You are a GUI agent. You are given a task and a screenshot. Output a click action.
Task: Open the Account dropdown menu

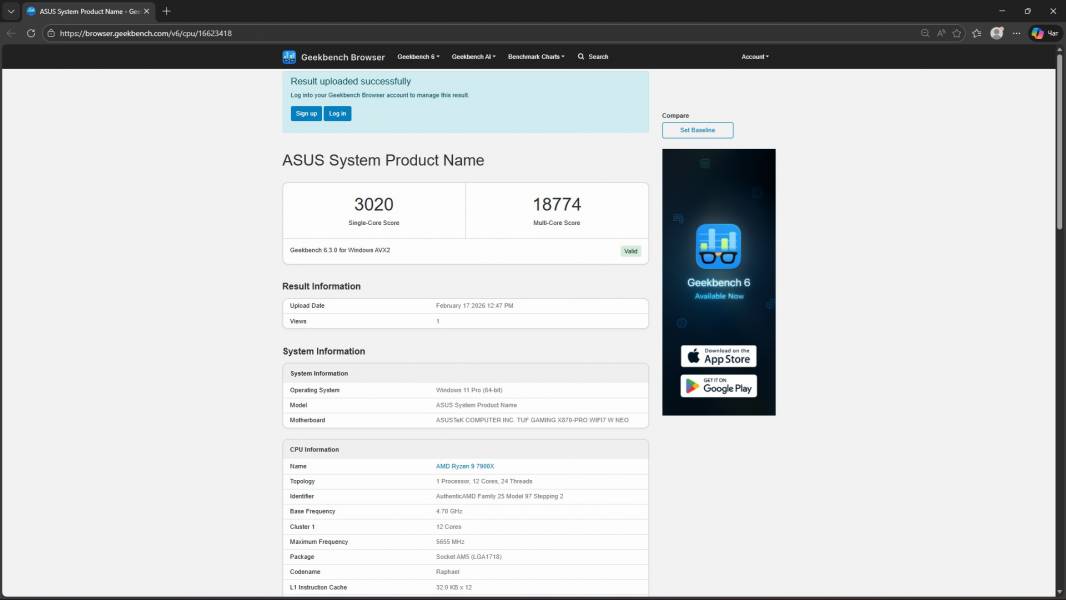755,57
